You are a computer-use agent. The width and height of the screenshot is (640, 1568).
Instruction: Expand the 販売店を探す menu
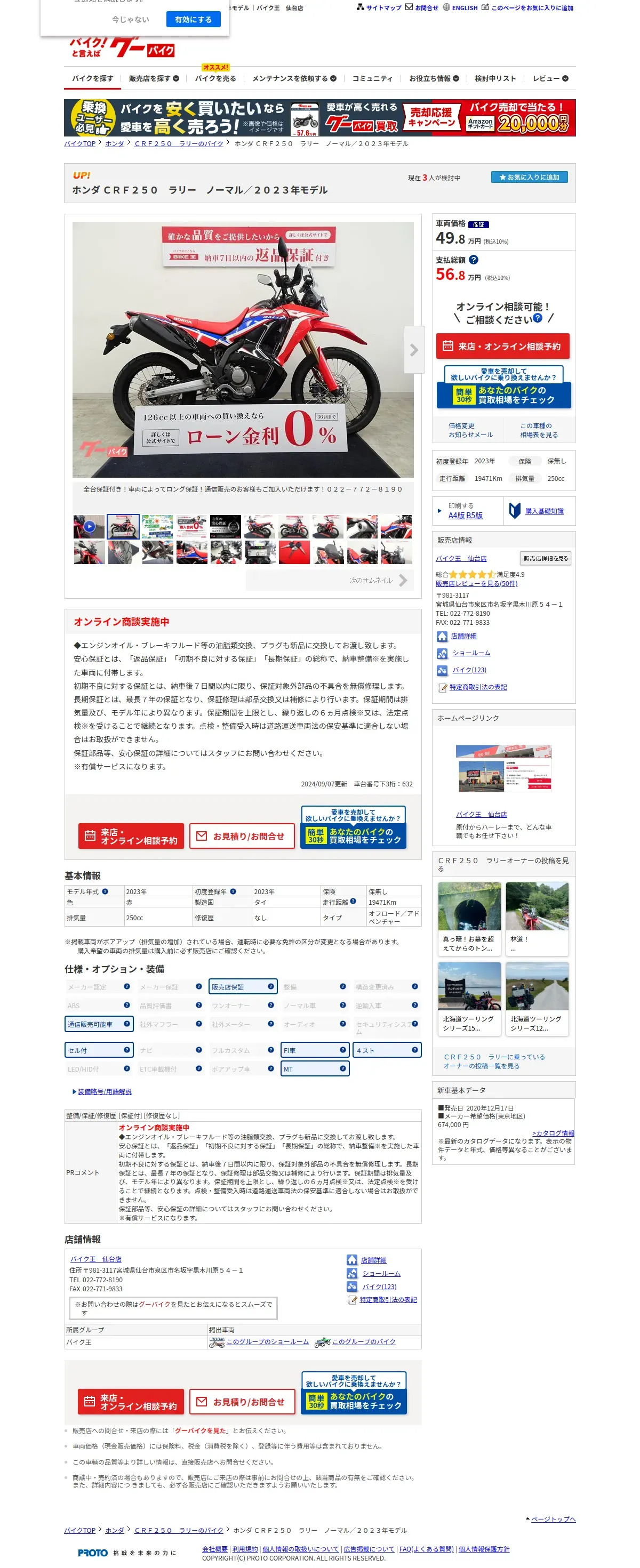(x=154, y=78)
